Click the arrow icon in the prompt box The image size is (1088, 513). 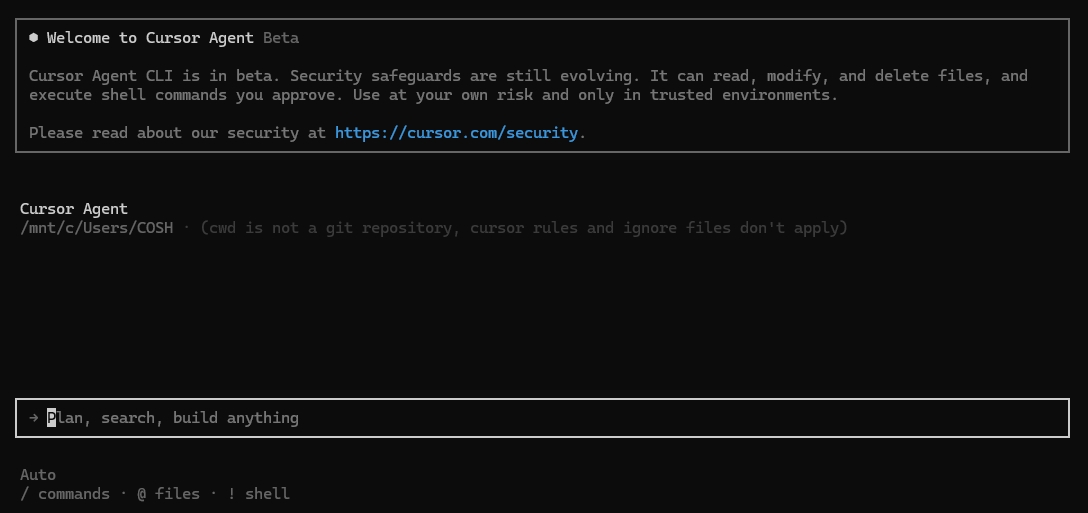coord(33,418)
